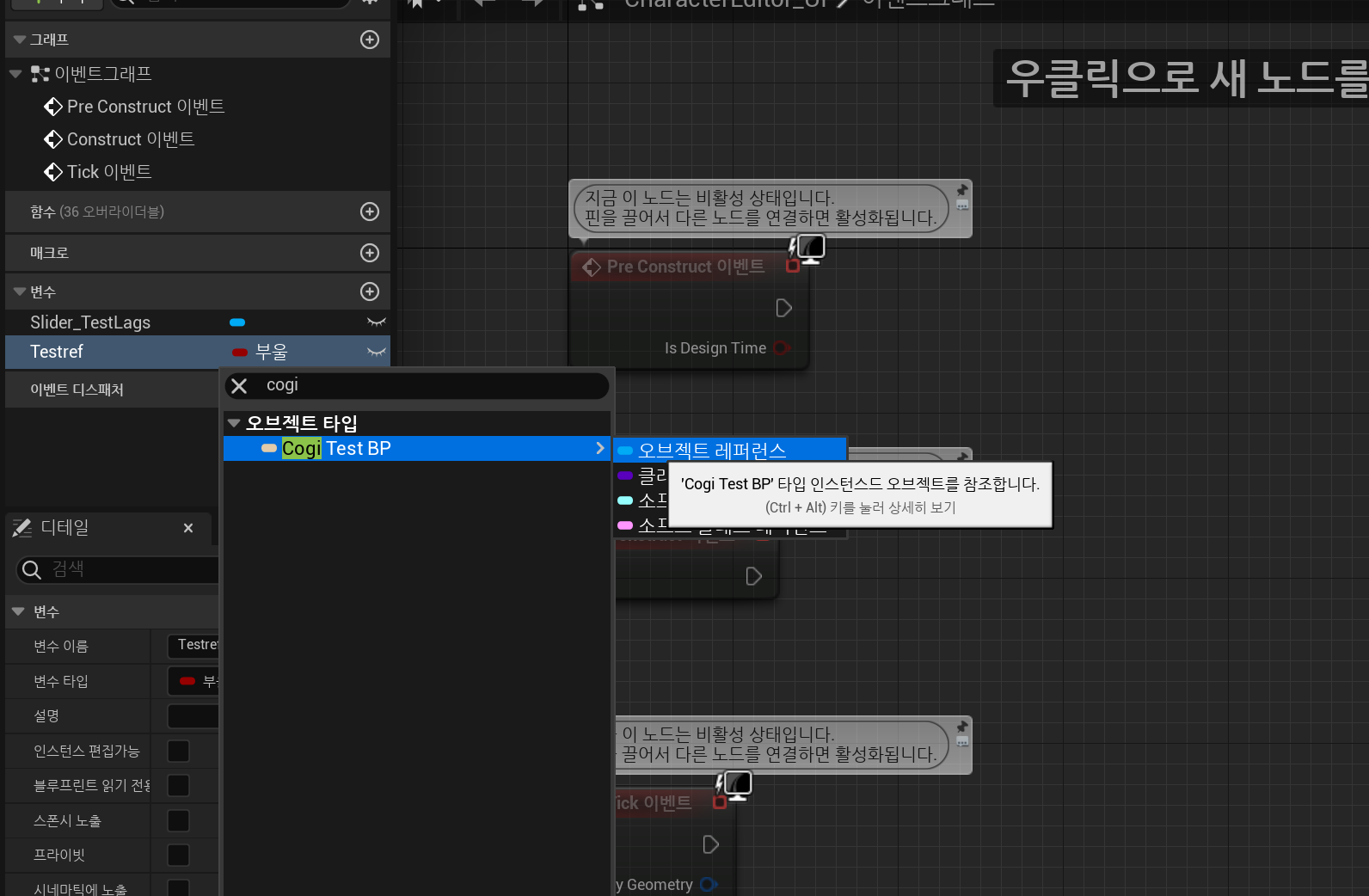Screen dimensions: 1369x896
Task: Click the Pre Construct node exec output pin
Action: (x=783, y=308)
